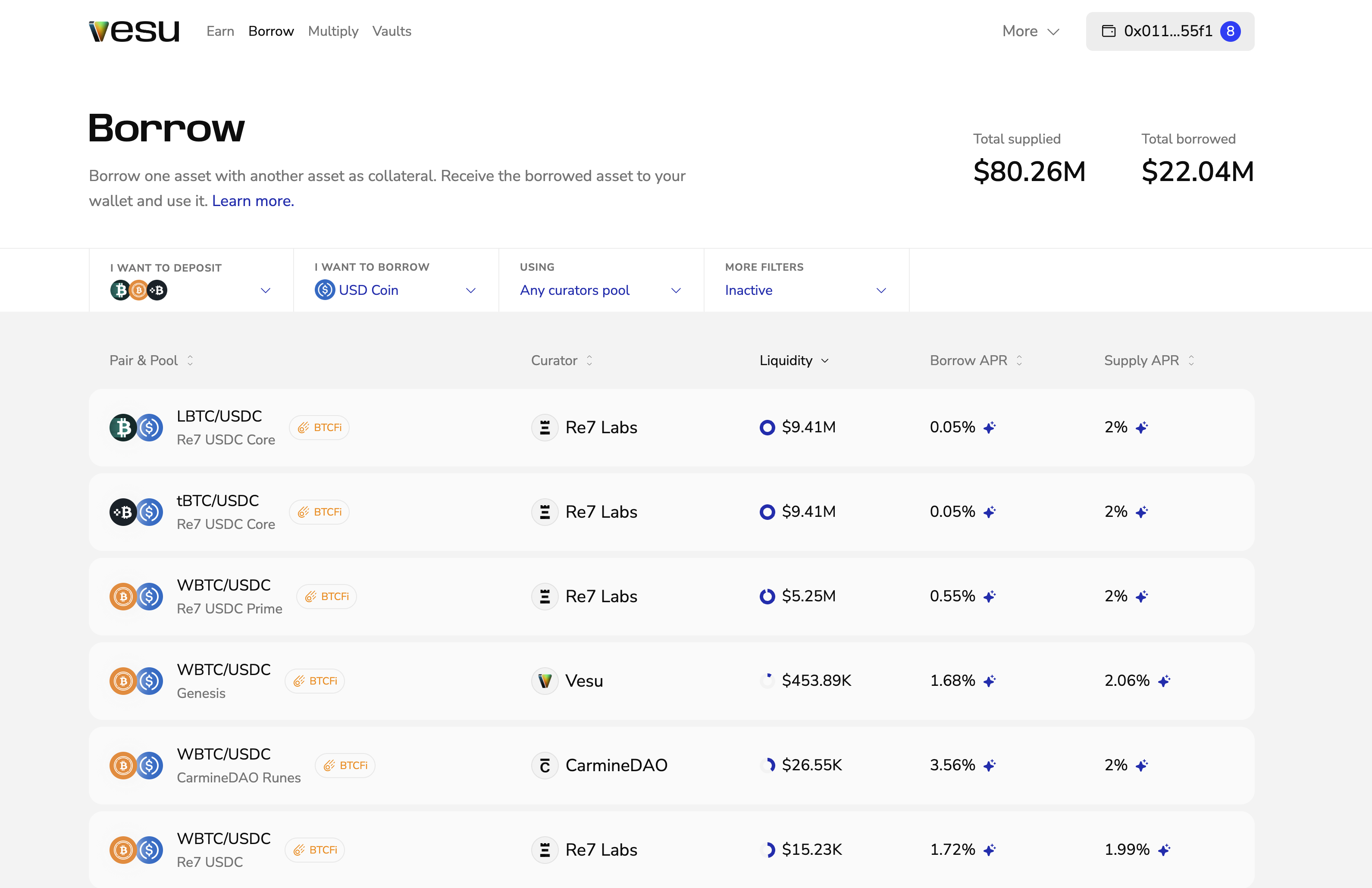
Task: Click the Re7 Labs curator icon in LBTC/USDC row
Action: coord(544,428)
